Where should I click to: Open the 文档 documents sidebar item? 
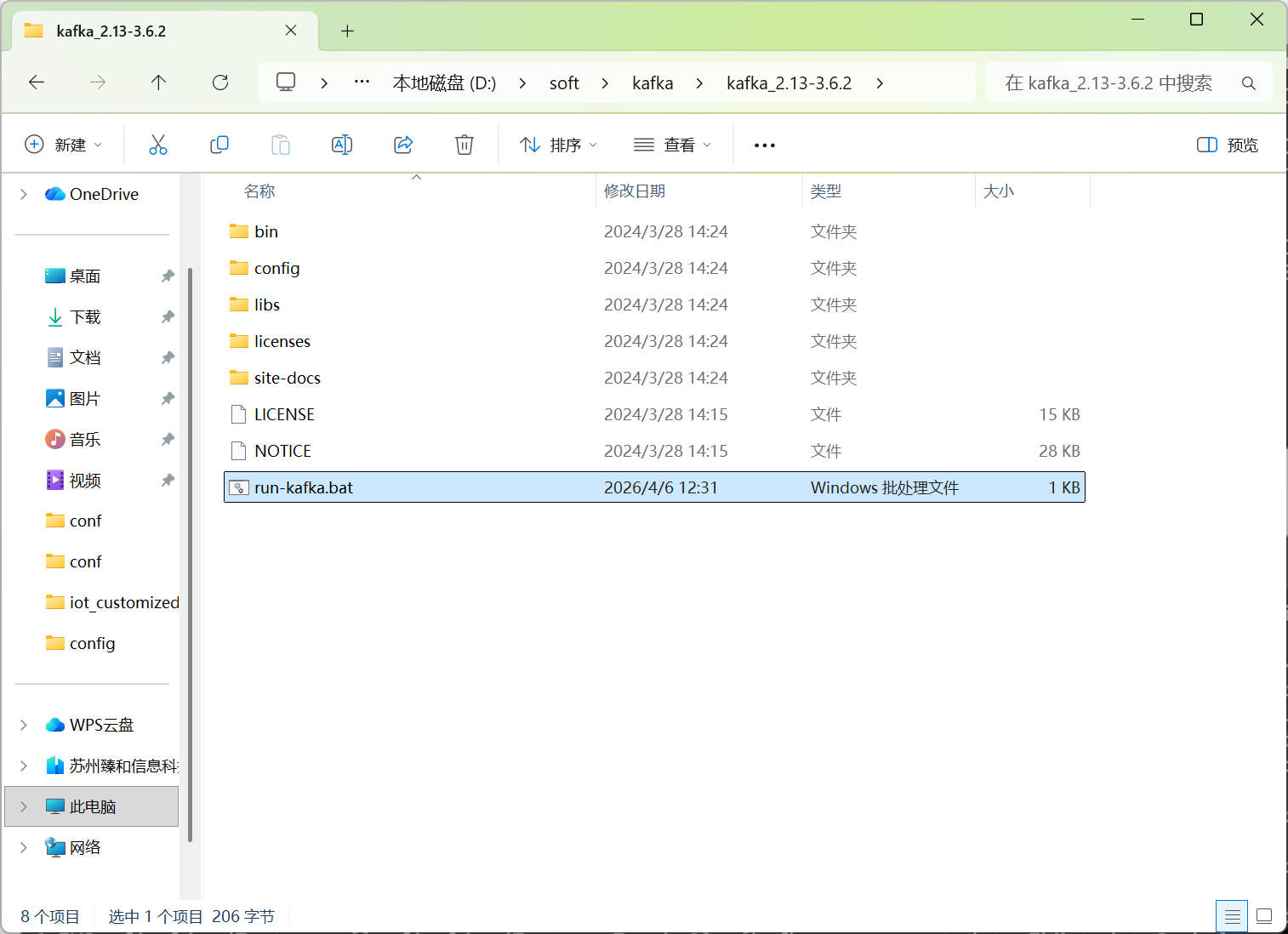85,358
